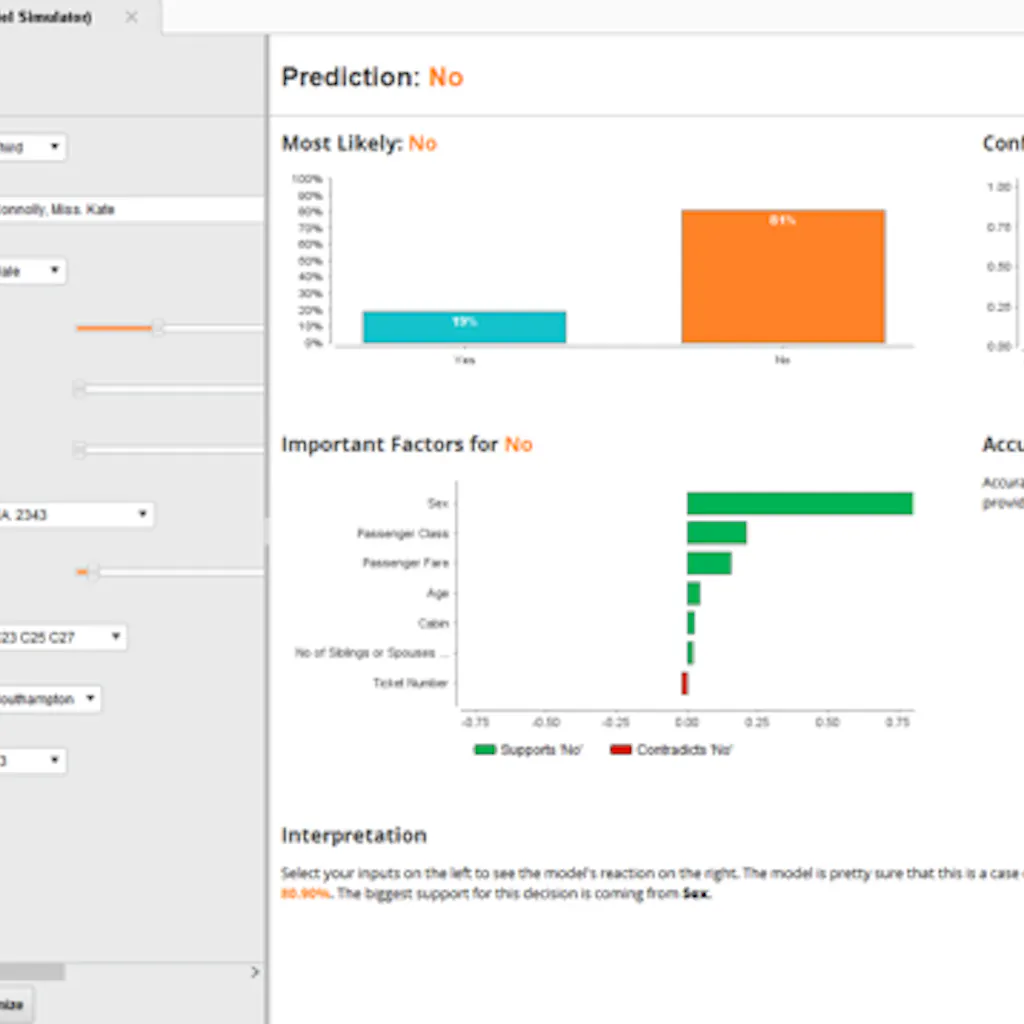This screenshot has height=1024, width=1024.
Task: Click the name field containing Miss. Kate
Action: [x=130, y=210]
